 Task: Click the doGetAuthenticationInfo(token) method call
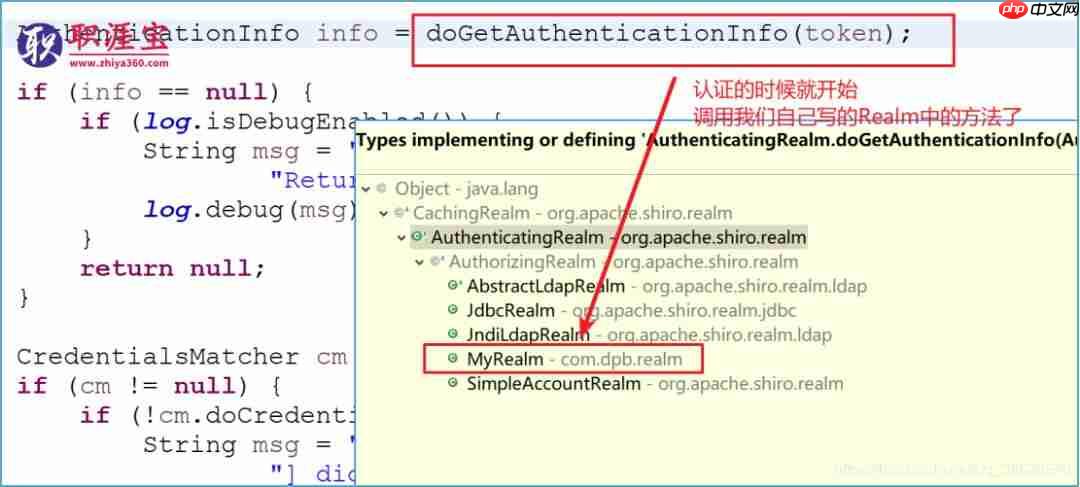point(668,33)
